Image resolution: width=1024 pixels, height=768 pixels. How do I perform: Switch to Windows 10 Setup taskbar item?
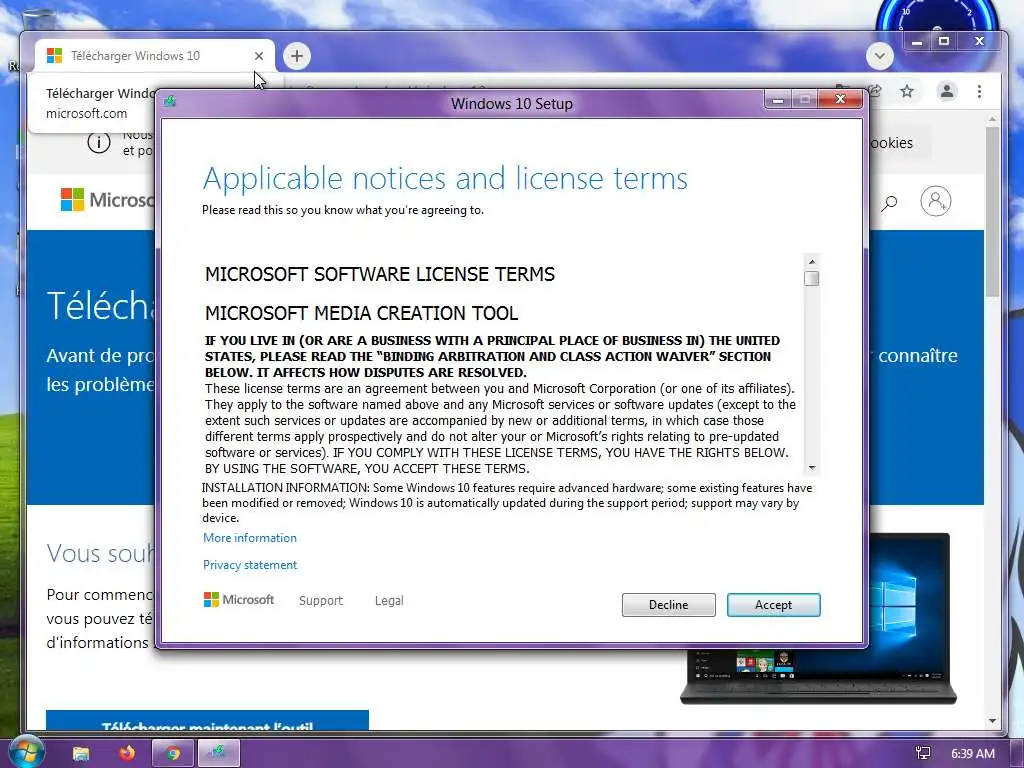219,753
